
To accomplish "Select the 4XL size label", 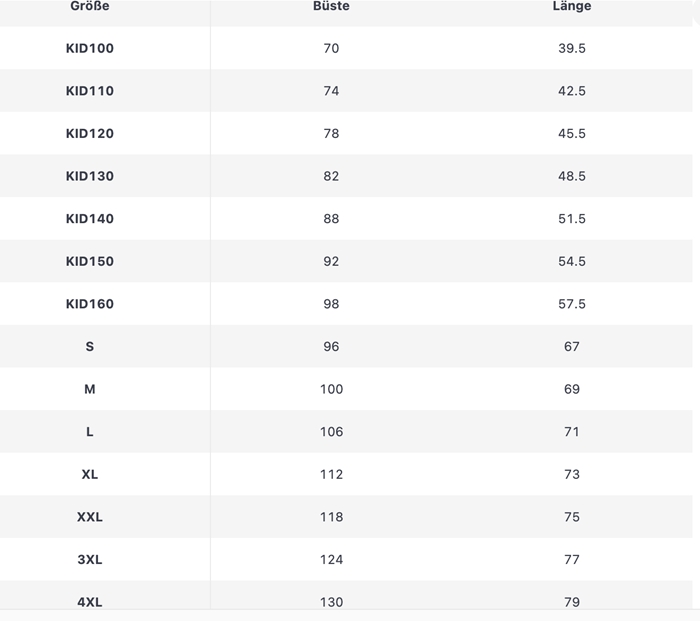I will 90,602.
